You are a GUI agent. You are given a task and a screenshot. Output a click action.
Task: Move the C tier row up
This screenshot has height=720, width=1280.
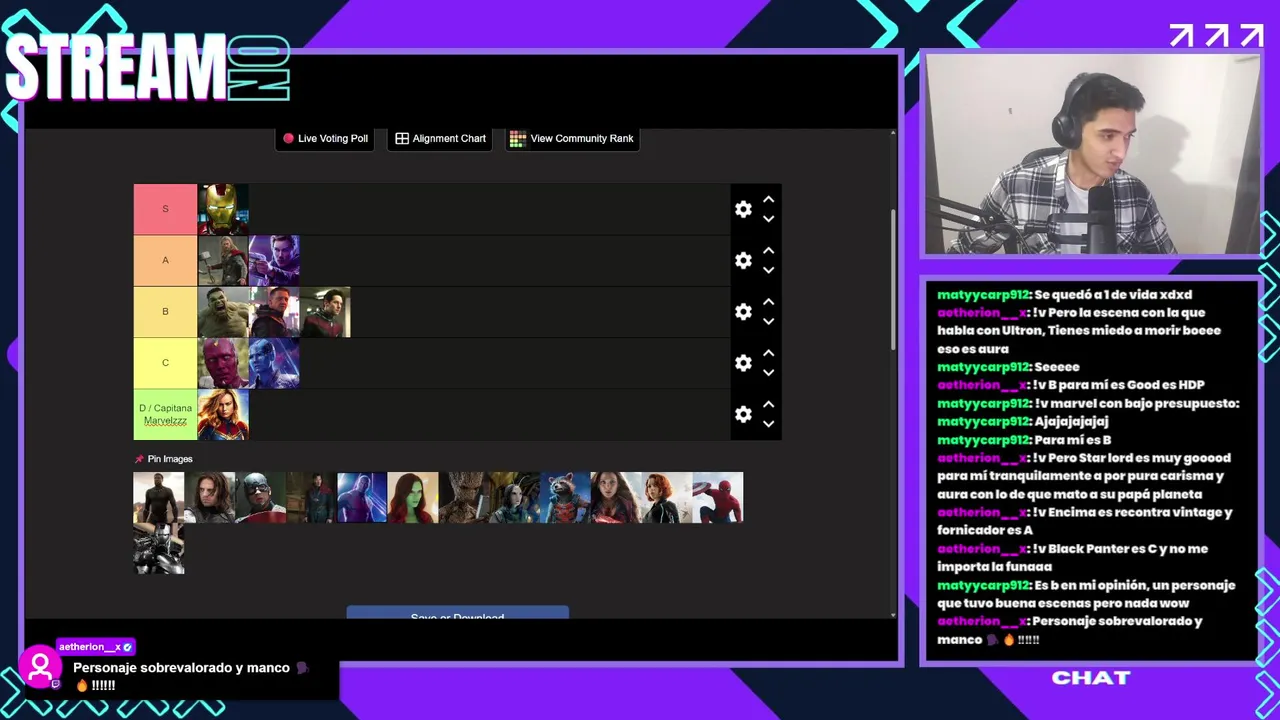(x=768, y=353)
